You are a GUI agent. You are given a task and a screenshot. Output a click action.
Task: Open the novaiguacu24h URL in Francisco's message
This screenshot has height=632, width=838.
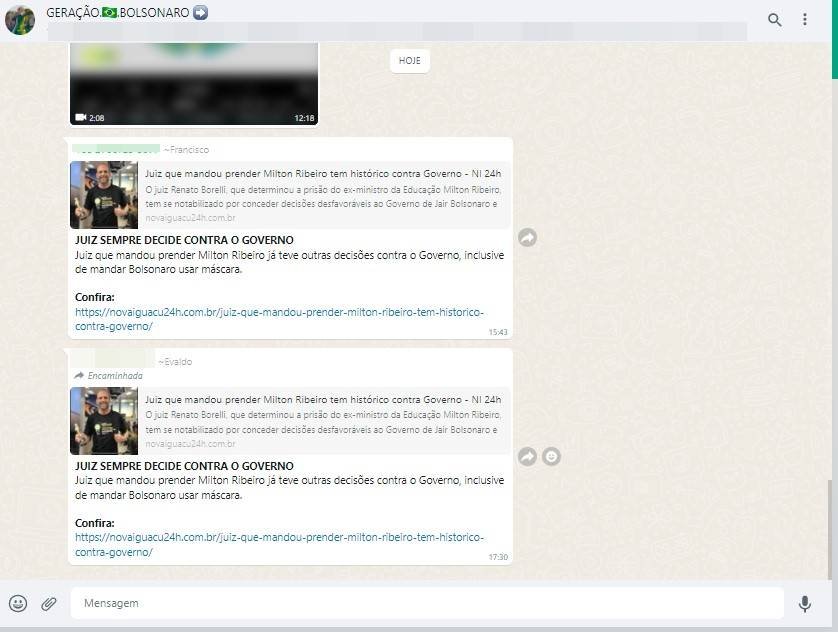pos(279,319)
